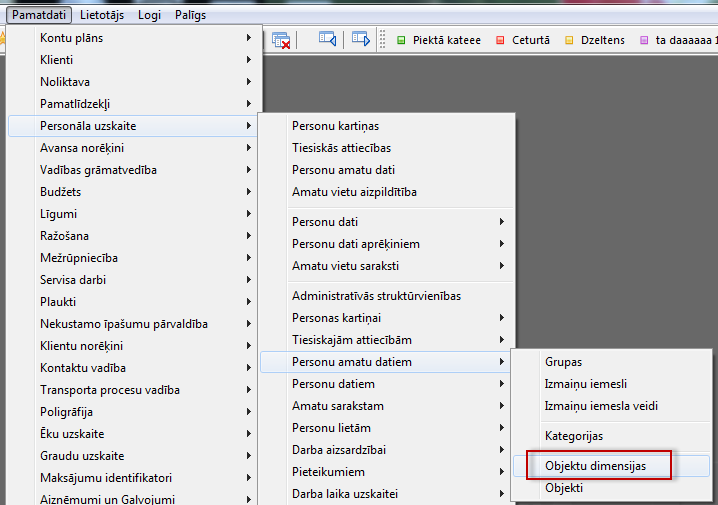Select Personu amatu datiem item

point(386,362)
